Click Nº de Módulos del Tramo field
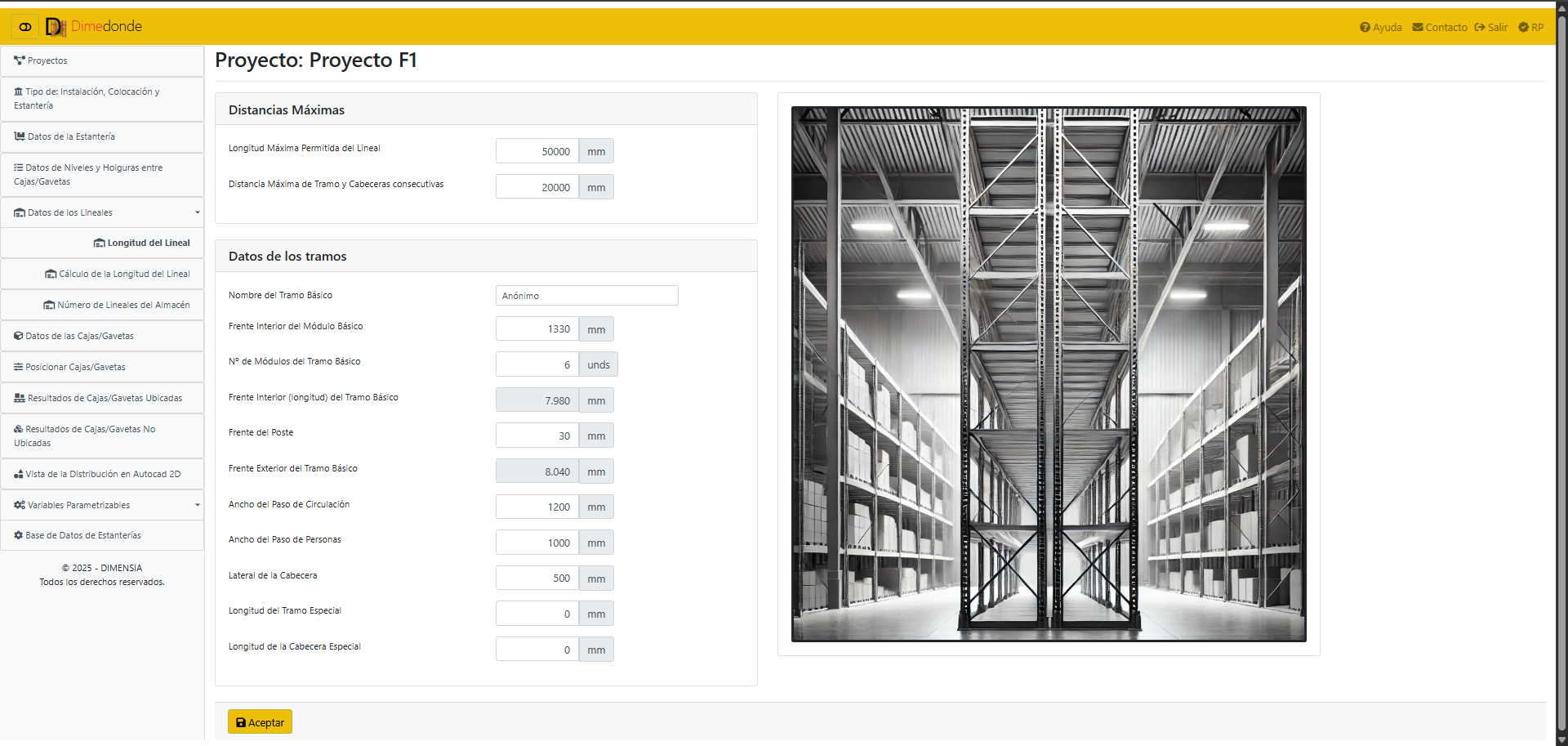Screen dimensions: 1568x746 pos(537,364)
